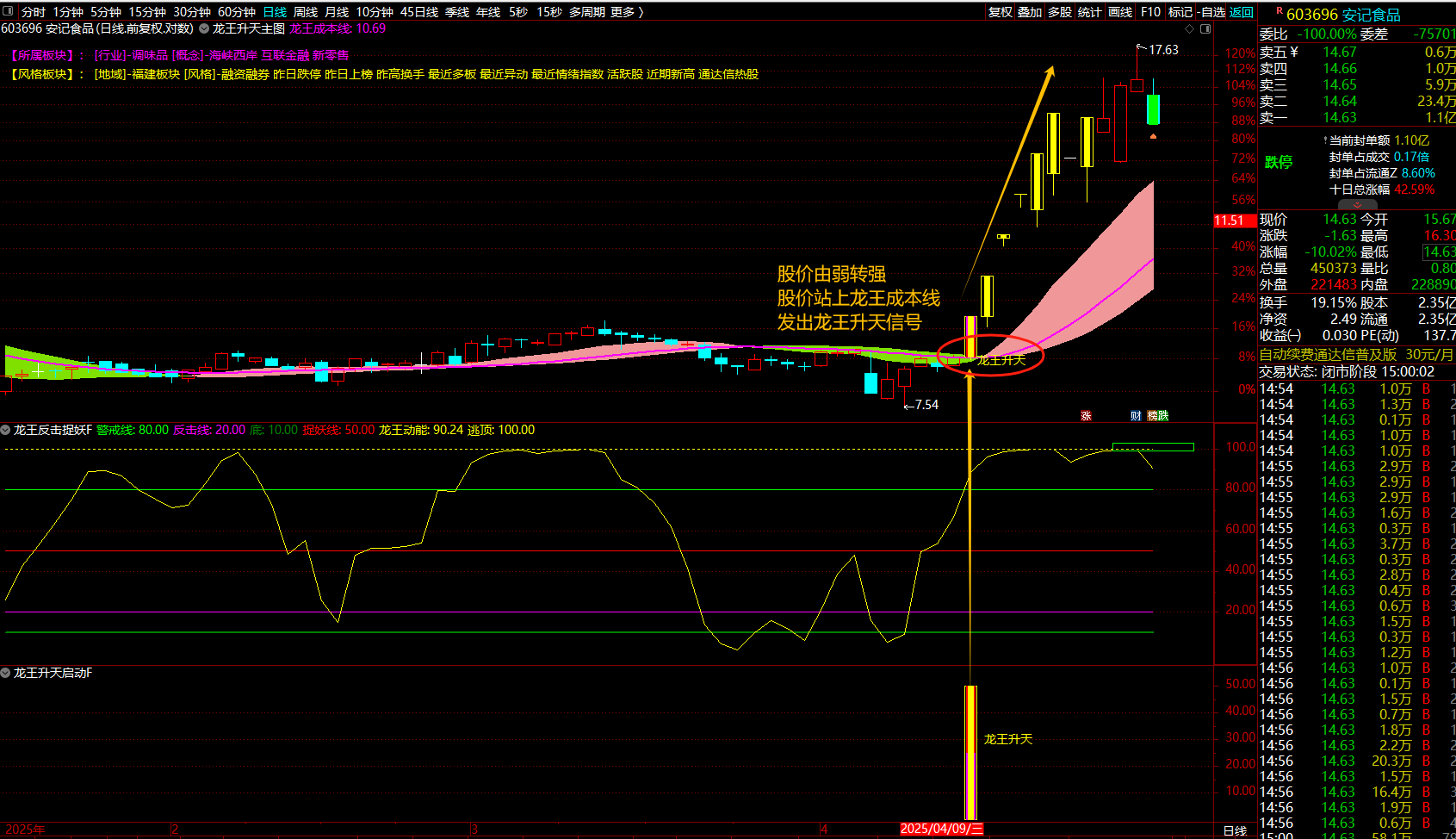Switch to the 分时 intraday chart
This screenshot has height=839, width=1456.
[34, 12]
